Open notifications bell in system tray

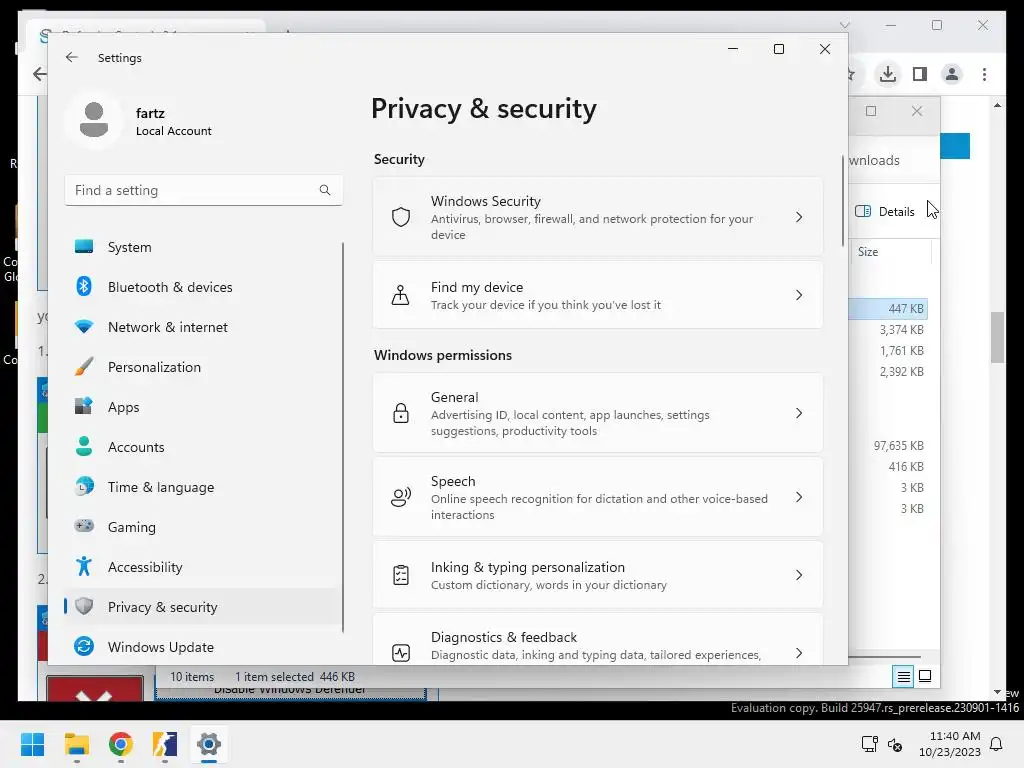[x=996, y=744]
